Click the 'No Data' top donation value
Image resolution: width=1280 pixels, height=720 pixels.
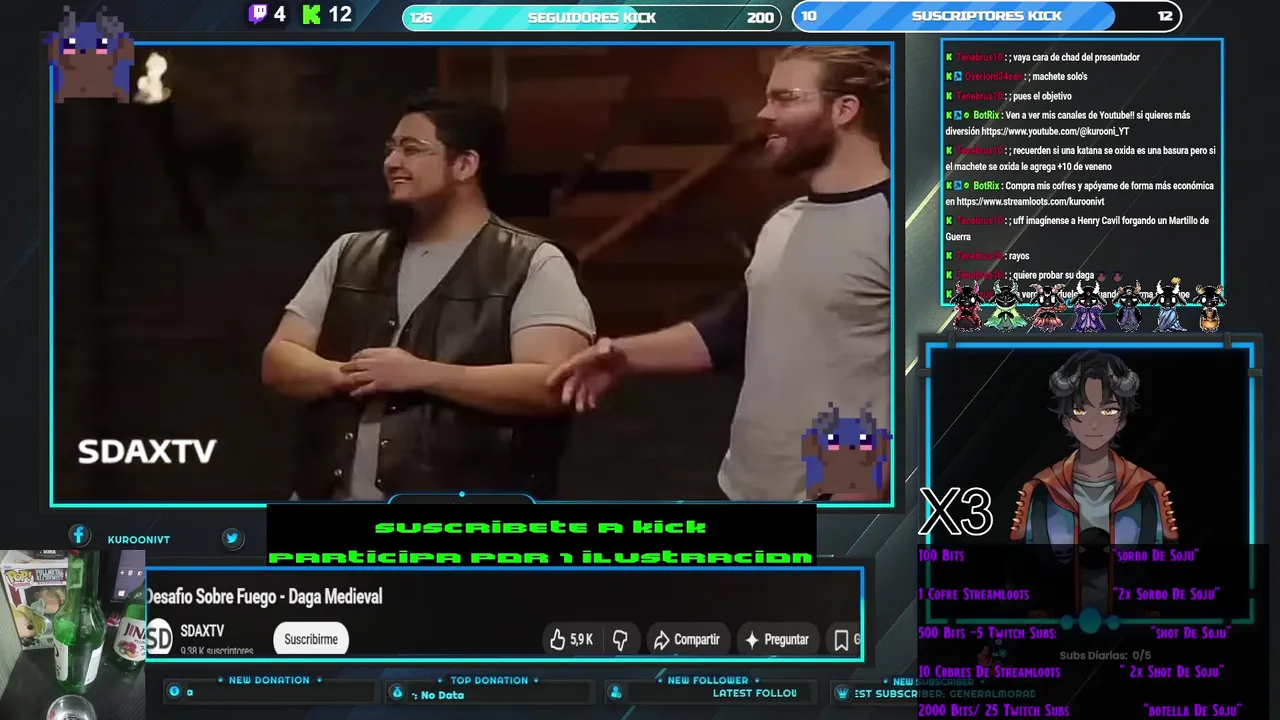click(442, 695)
